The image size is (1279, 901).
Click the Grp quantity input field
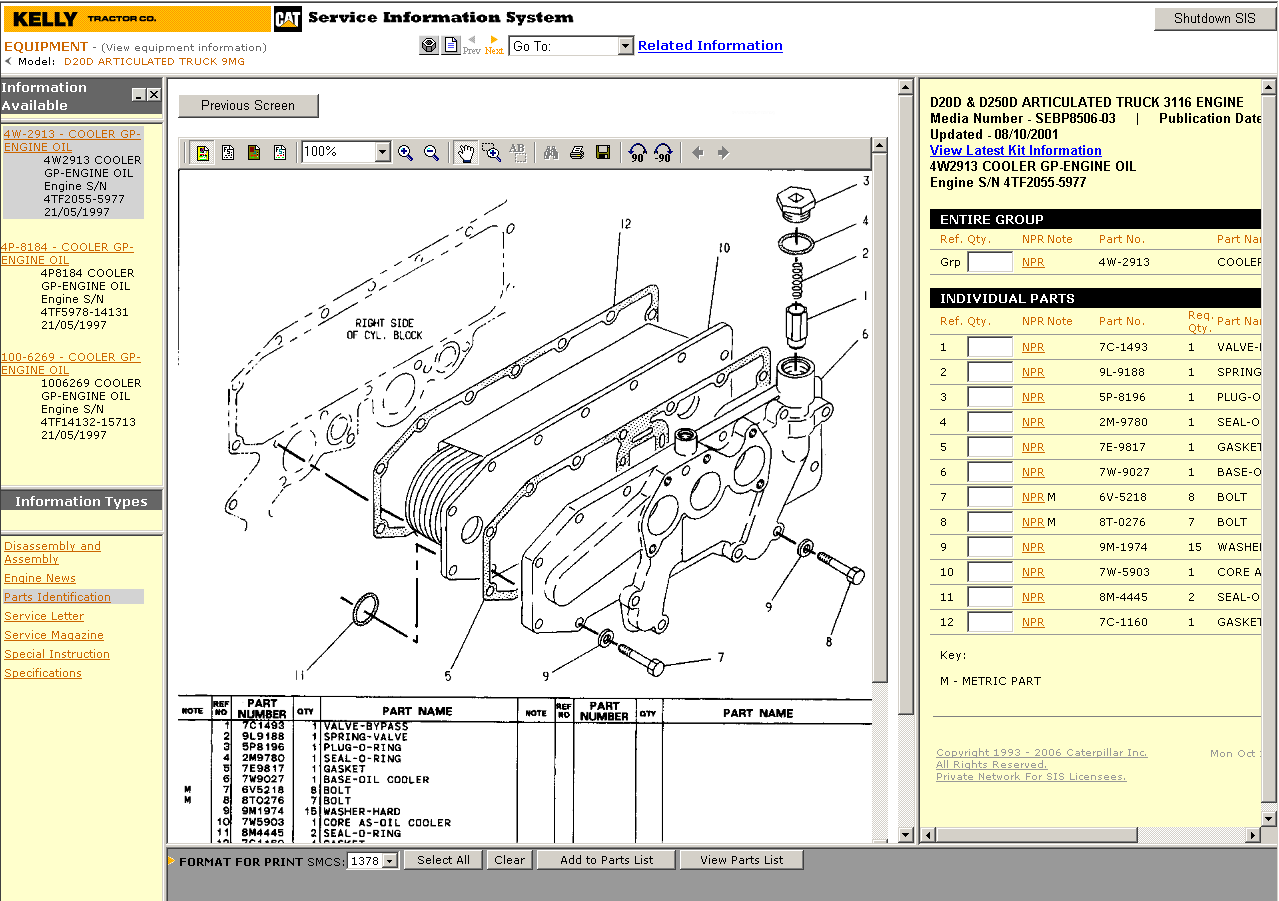(990, 262)
